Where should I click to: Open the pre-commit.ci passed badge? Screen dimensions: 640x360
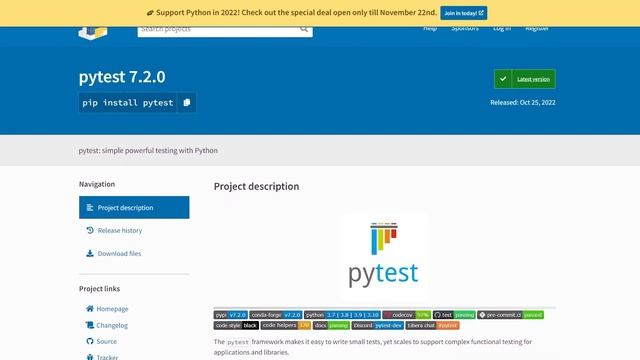(x=511, y=315)
